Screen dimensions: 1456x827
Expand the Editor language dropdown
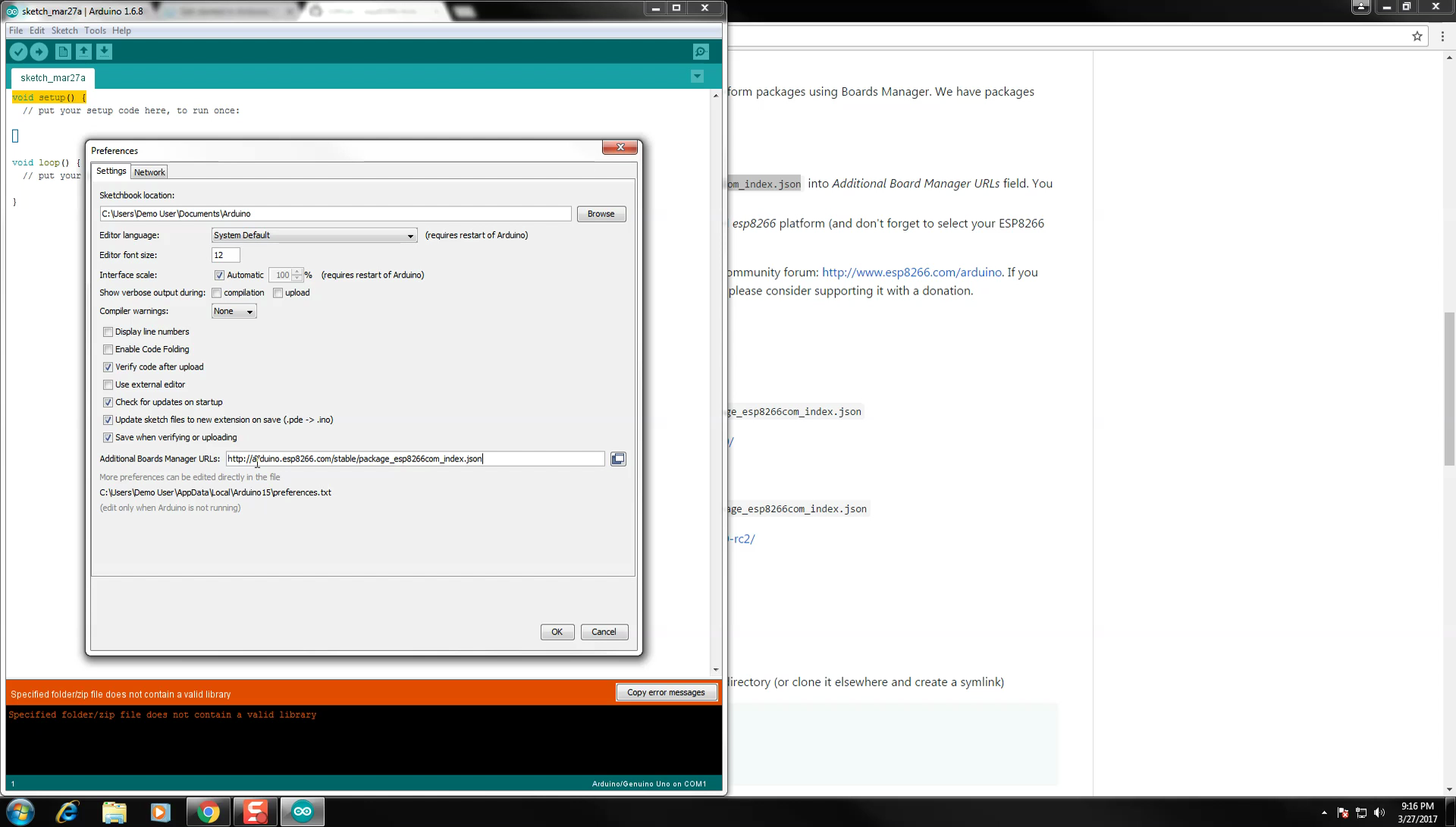tap(314, 235)
